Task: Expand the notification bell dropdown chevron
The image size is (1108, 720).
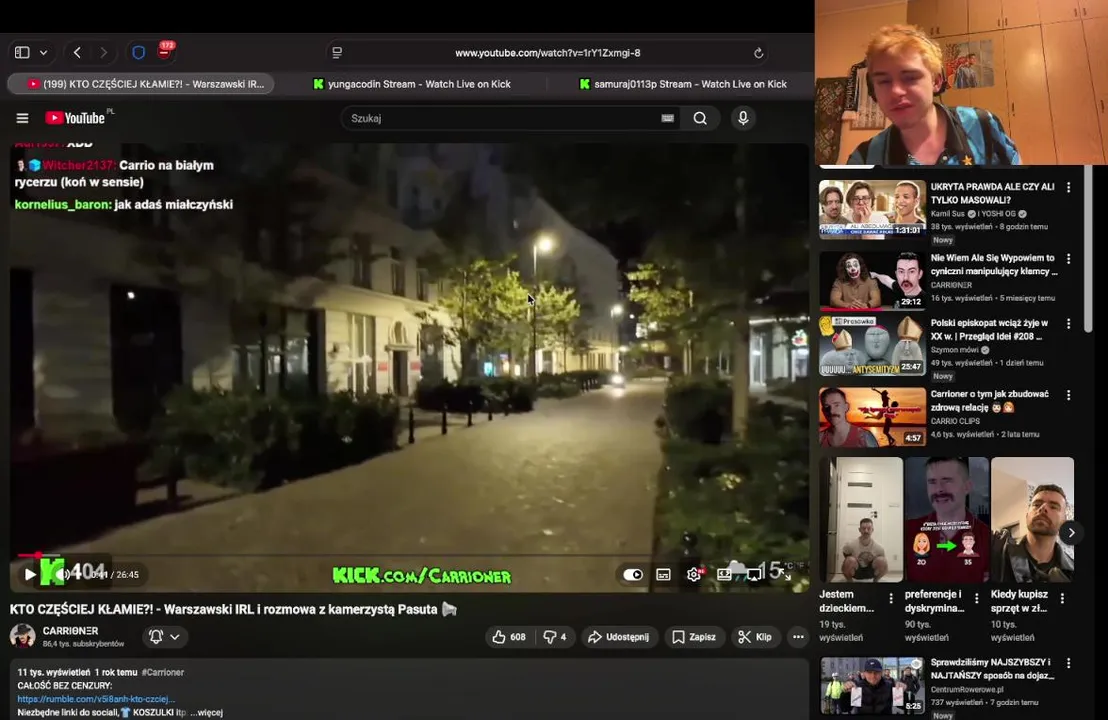Action: coord(175,637)
